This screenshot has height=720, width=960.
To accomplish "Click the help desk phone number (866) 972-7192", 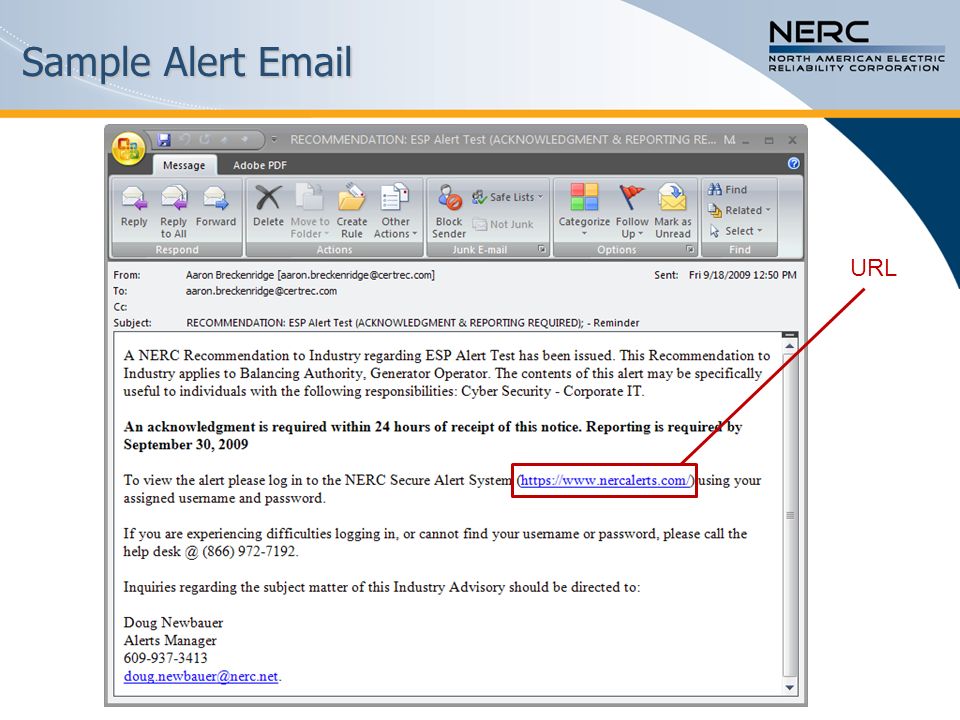I will (x=249, y=552).
